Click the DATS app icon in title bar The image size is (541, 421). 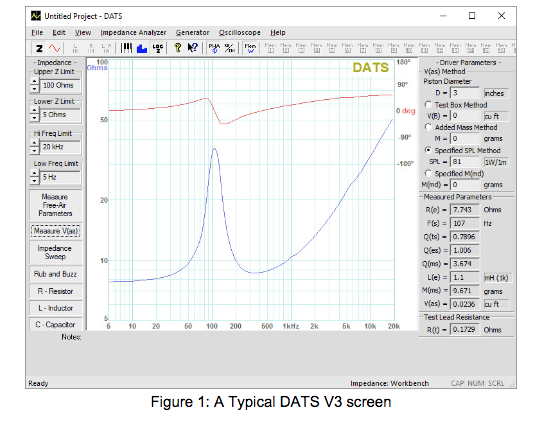[x=36, y=16]
